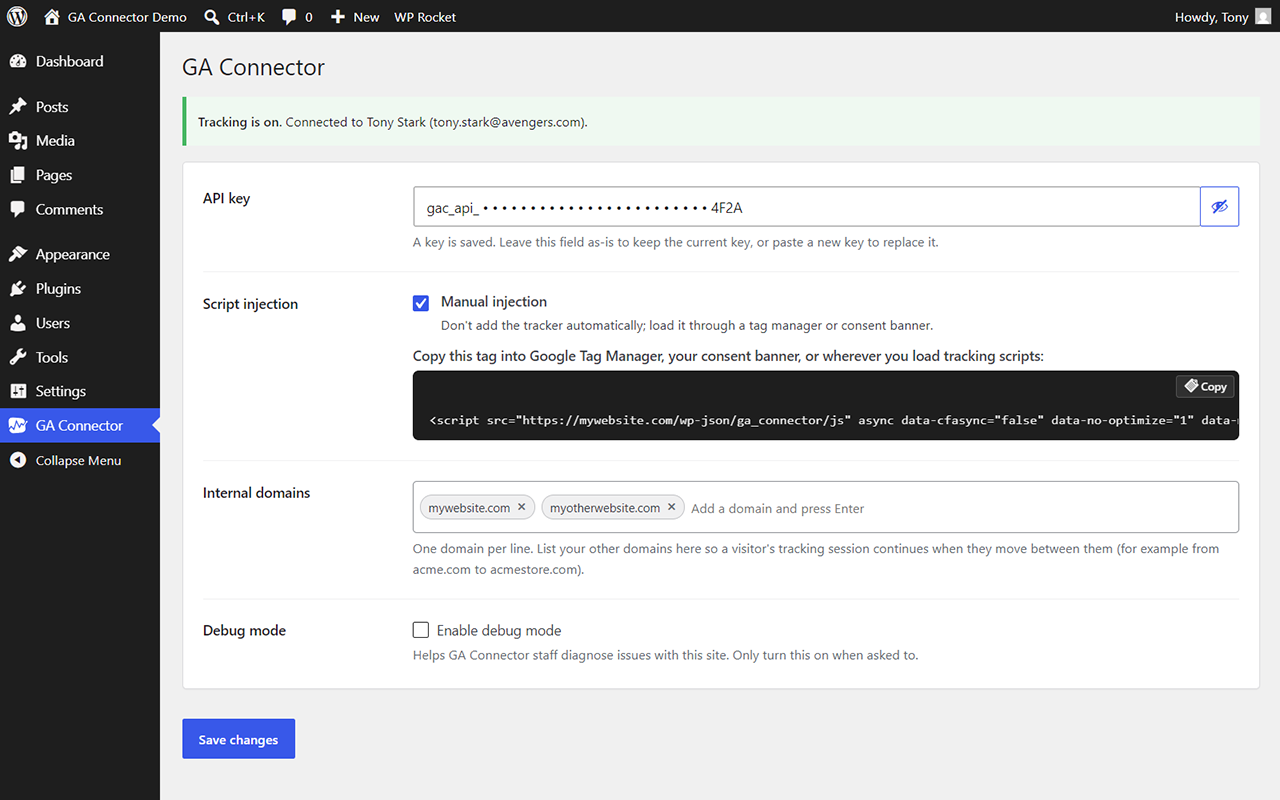1280x800 pixels.
Task: Toggle API key visibility eye icon
Action: click(x=1219, y=207)
